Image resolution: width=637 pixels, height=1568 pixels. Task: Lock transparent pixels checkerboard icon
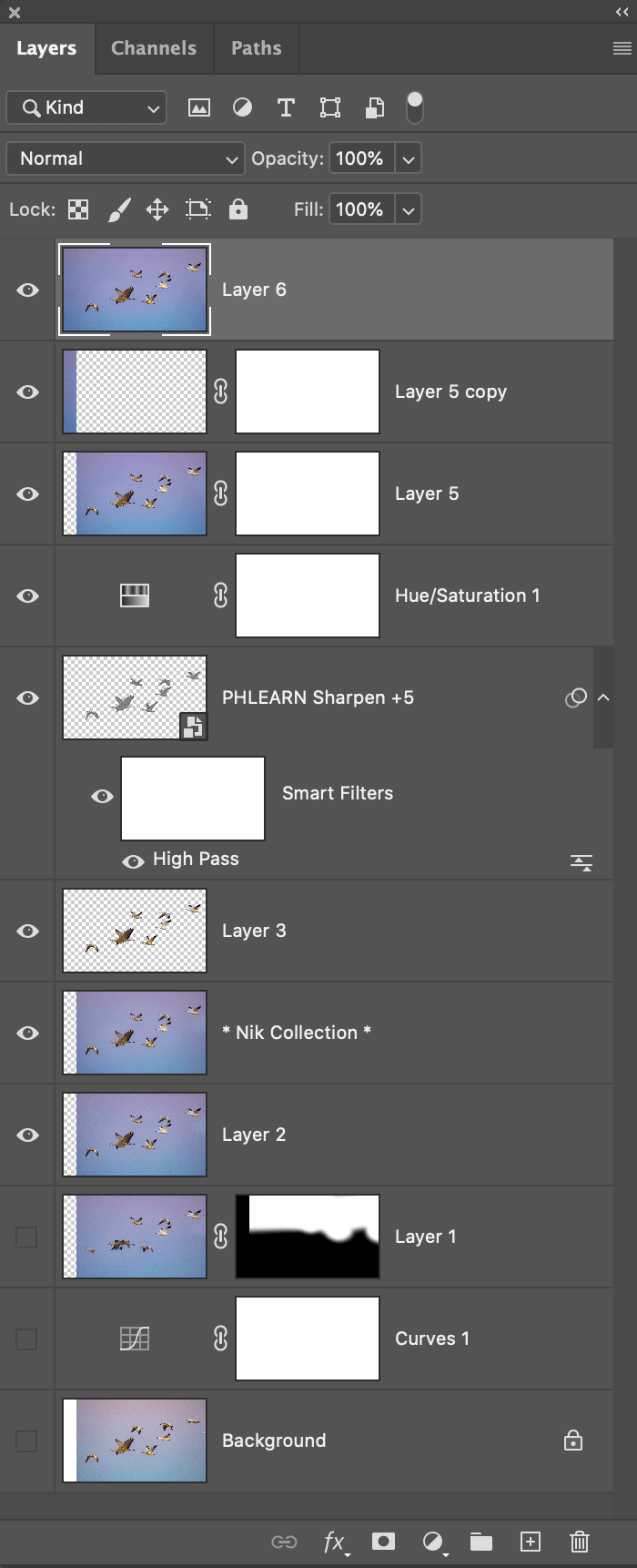coord(79,209)
